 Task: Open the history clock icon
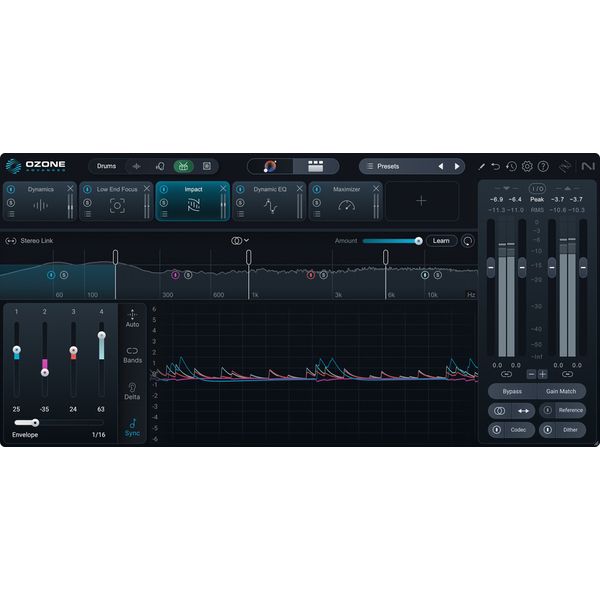511,166
